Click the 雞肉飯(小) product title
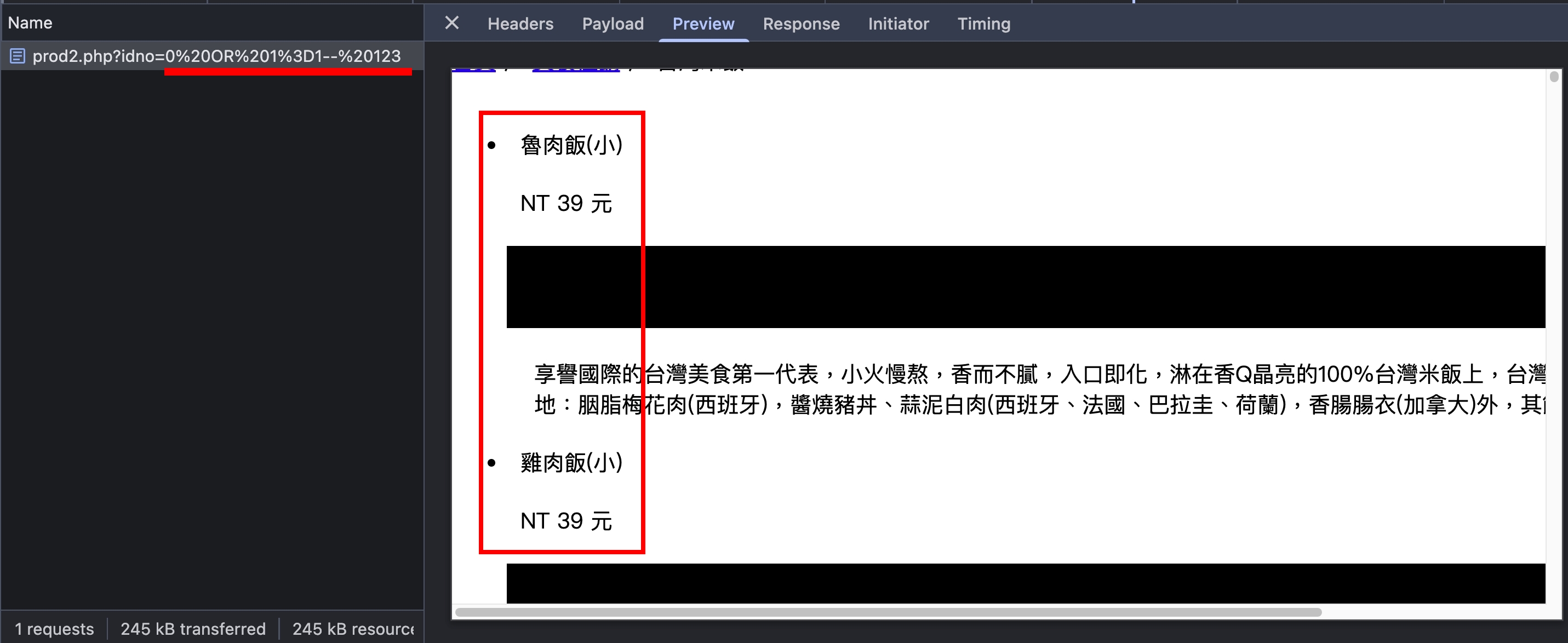This screenshot has height=643, width=1568. [571, 462]
